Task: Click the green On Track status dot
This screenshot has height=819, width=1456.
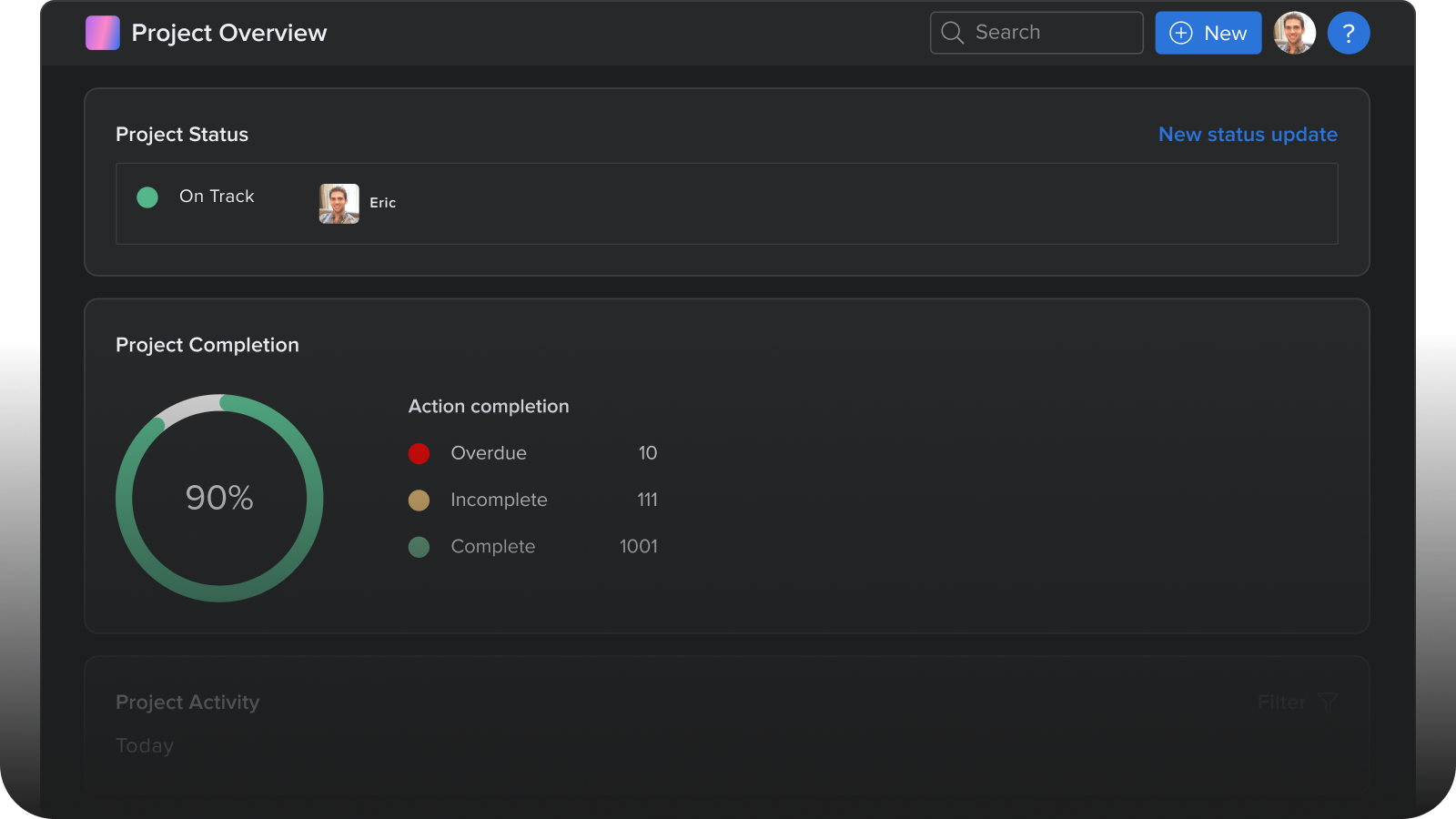Action: click(147, 197)
